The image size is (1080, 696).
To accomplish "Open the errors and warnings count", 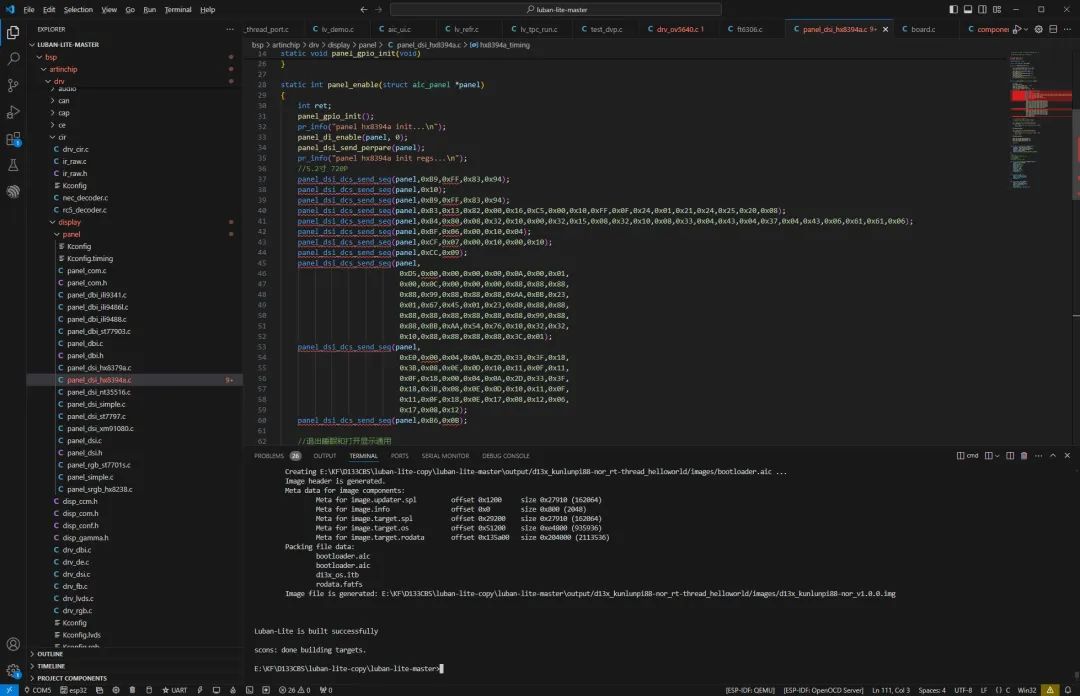I will (295, 690).
